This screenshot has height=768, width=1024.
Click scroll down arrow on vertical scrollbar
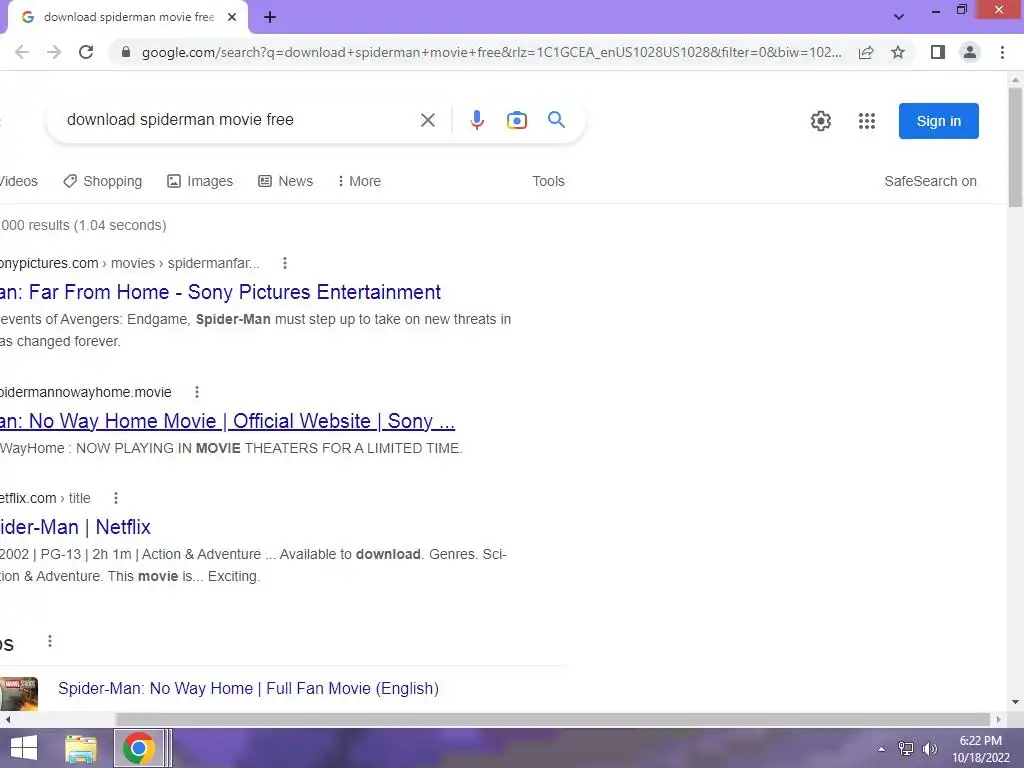tap(1015, 702)
